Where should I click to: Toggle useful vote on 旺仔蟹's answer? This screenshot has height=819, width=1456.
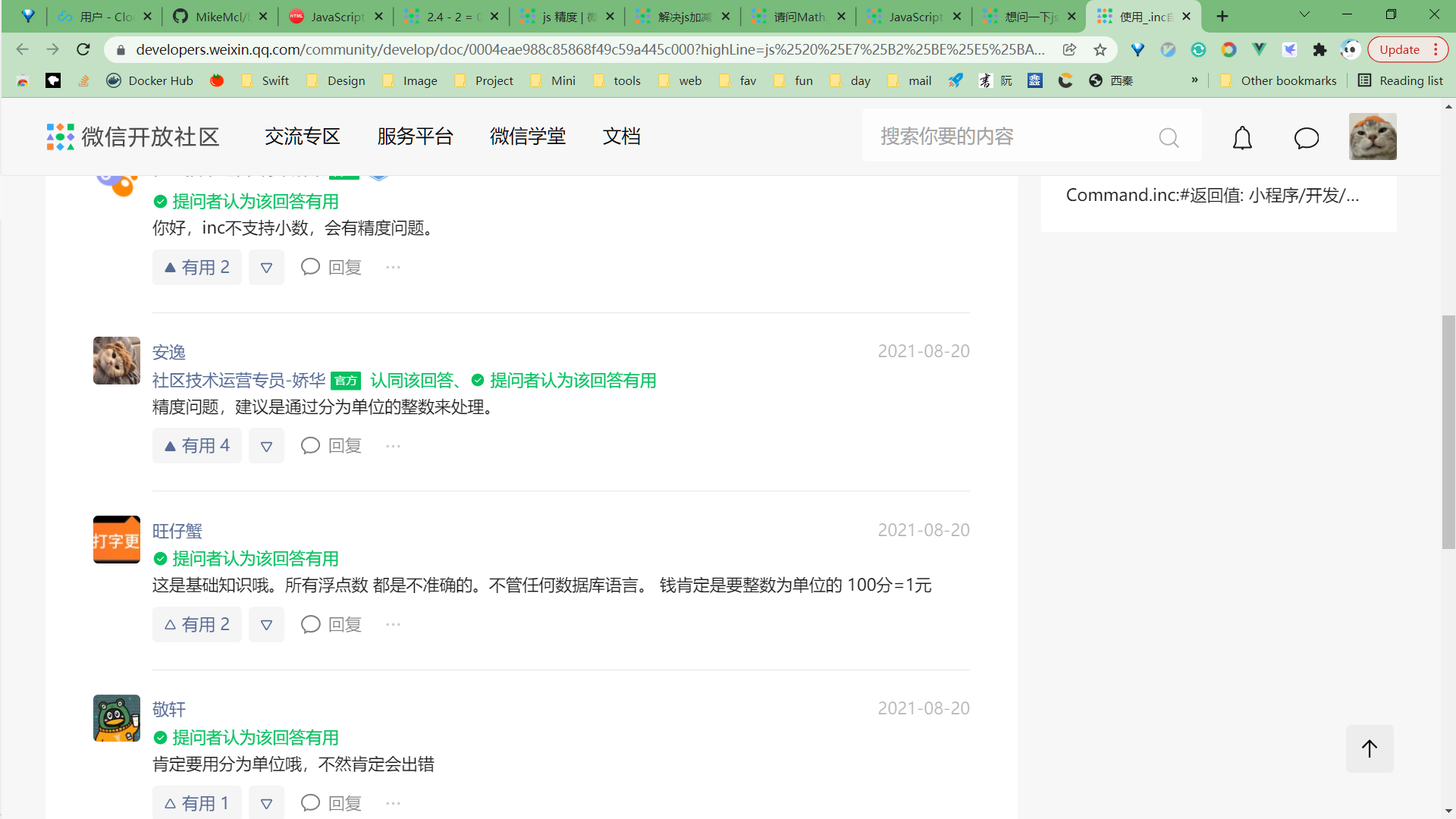point(197,625)
